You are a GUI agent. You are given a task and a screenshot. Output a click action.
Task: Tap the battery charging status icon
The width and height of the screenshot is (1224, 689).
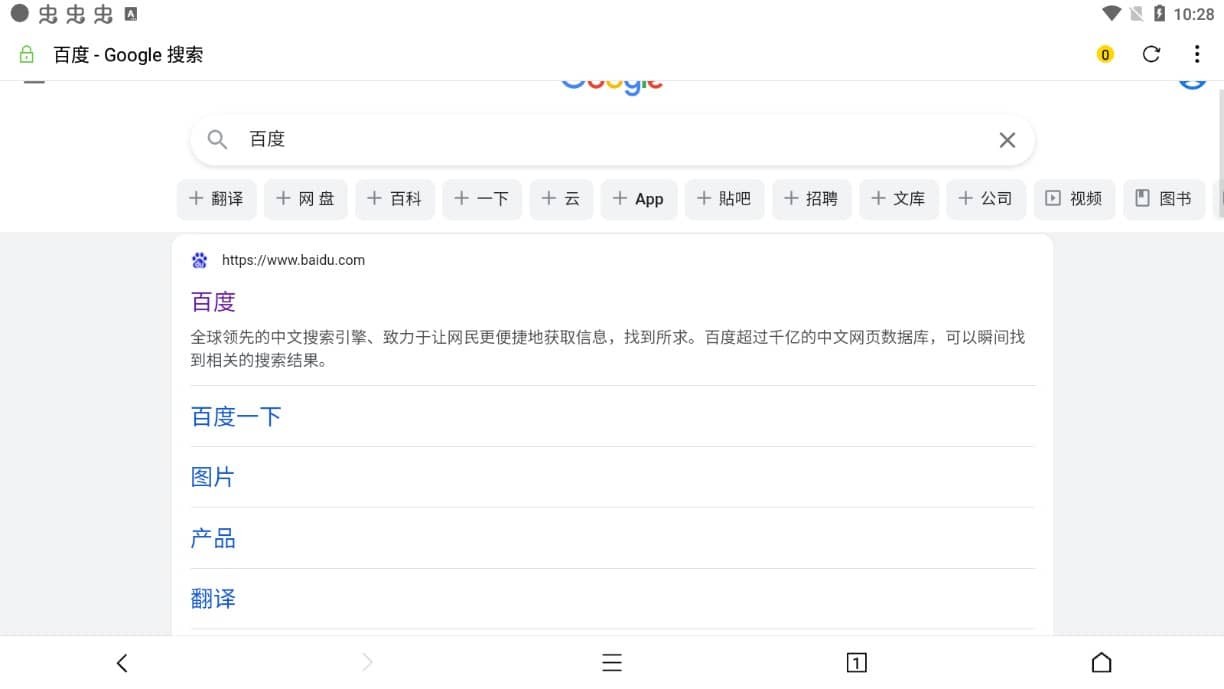pyautogui.click(x=1159, y=14)
